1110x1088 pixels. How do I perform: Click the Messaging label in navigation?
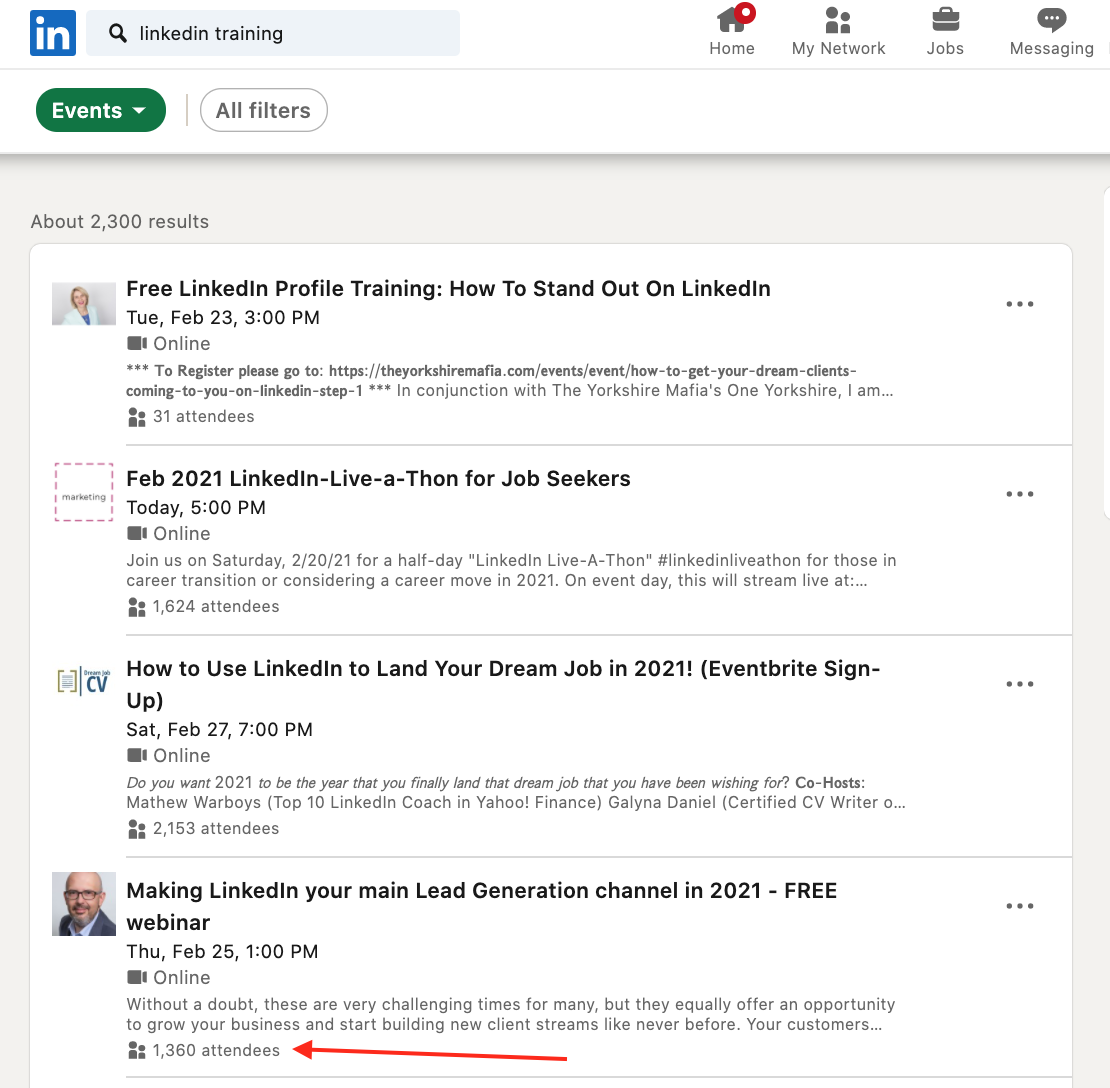pyautogui.click(x=1051, y=48)
